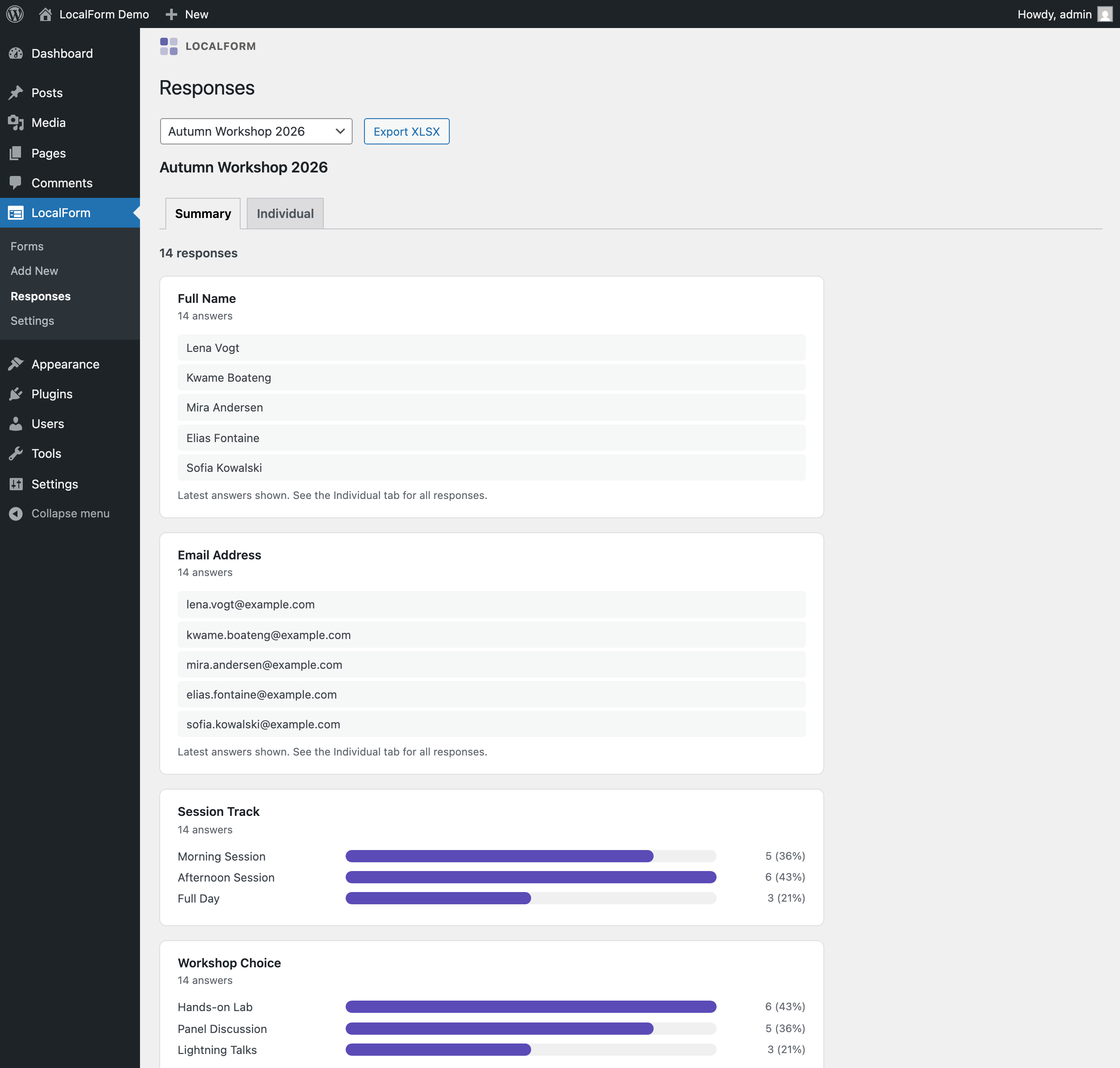
Task: Click the Settings sliders icon
Action: 16,484
